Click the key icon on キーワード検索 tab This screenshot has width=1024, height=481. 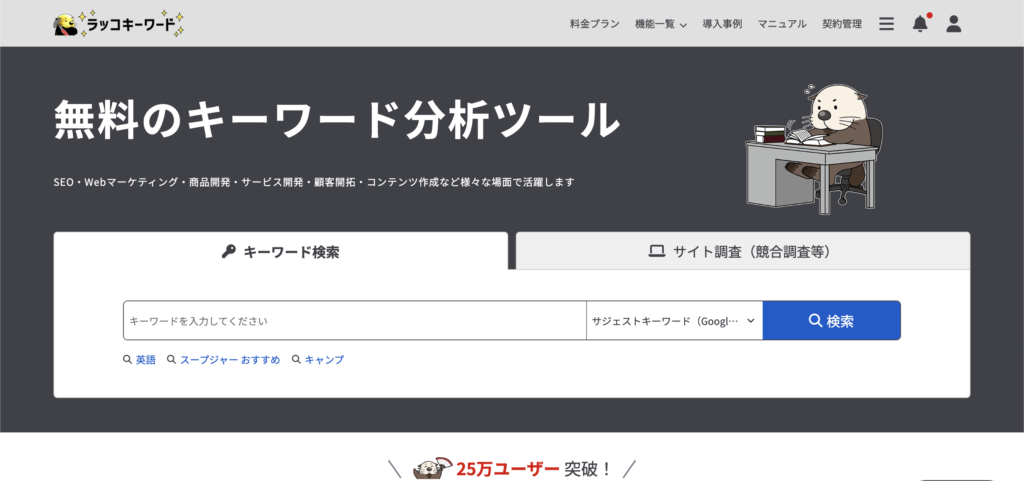229,252
